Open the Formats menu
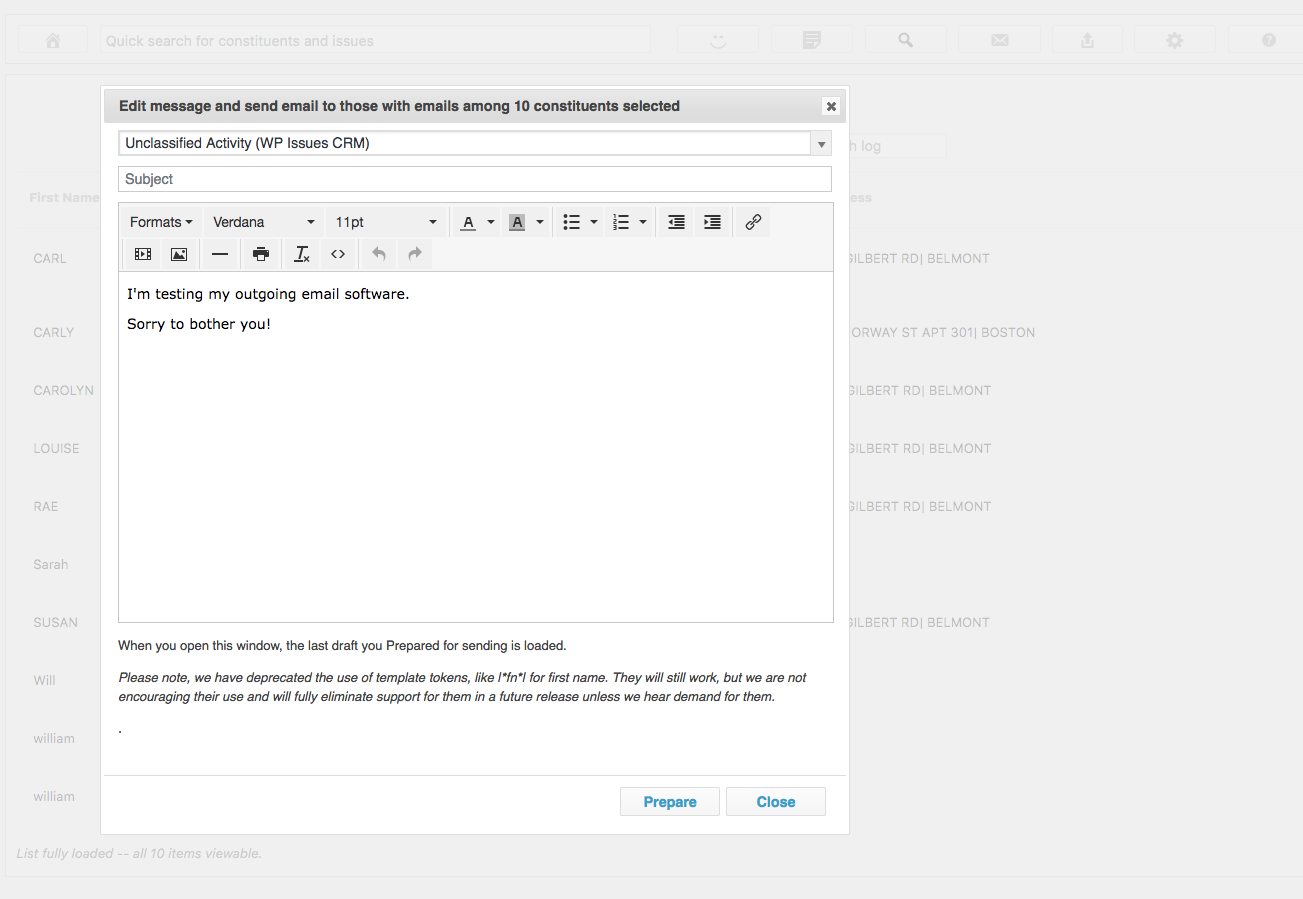 point(161,222)
